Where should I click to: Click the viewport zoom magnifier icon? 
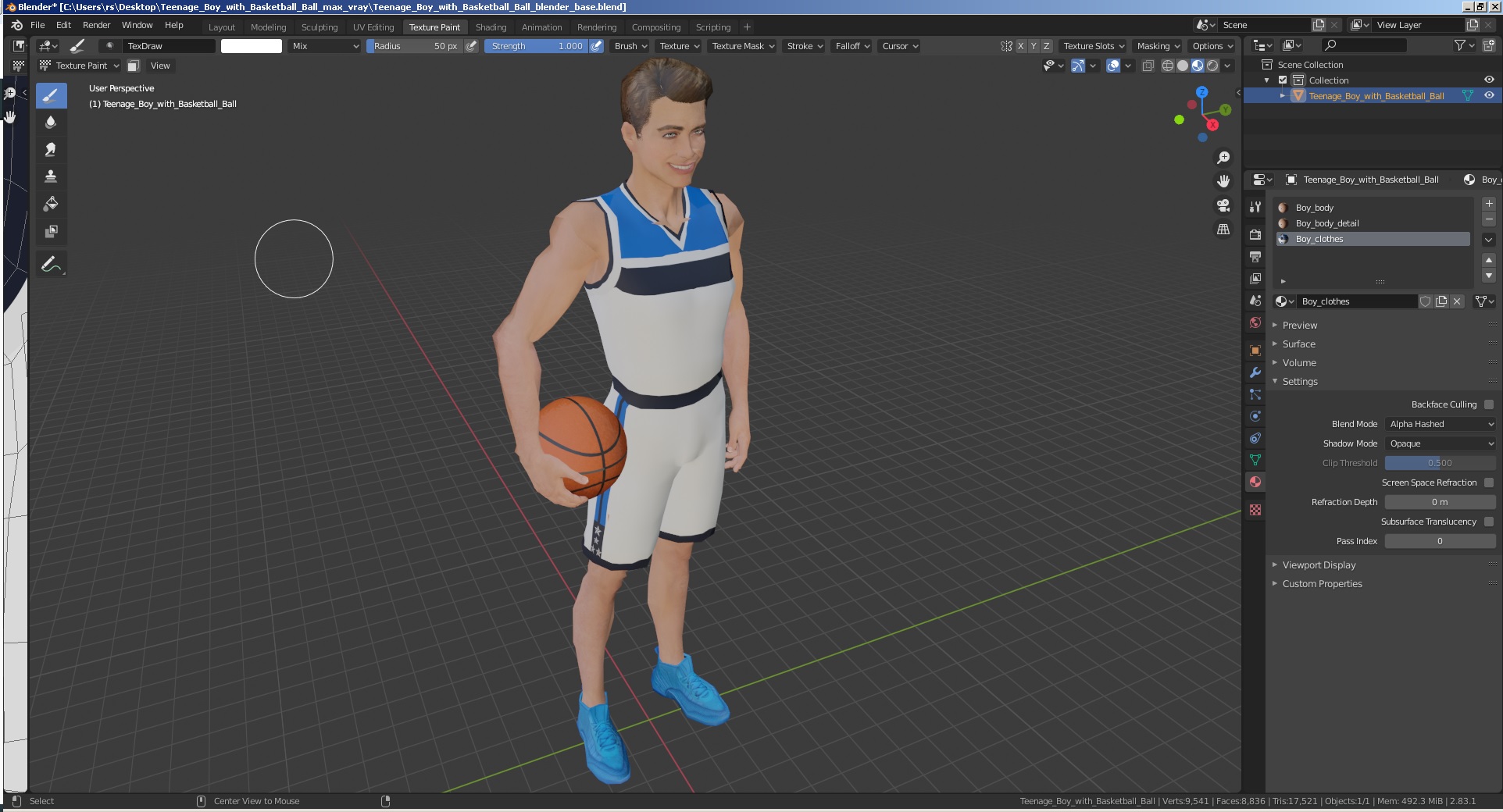1223,158
